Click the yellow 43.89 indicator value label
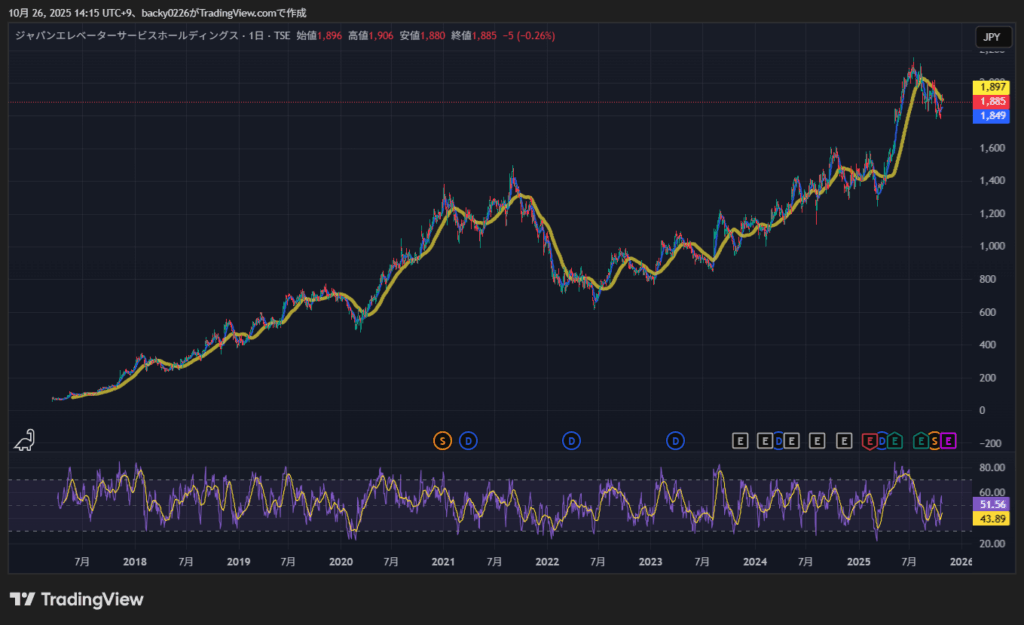This screenshot has width=1024, height=625. click(992, 520)
